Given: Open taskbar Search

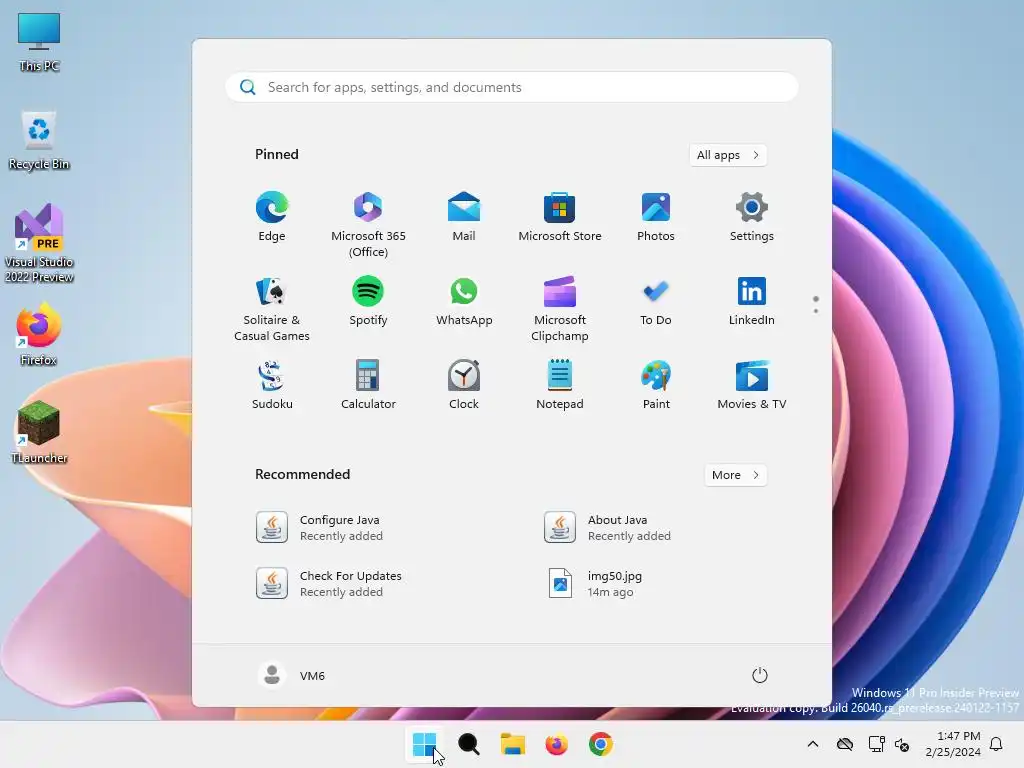Looking at the screenshot, I should coord(468,744).
